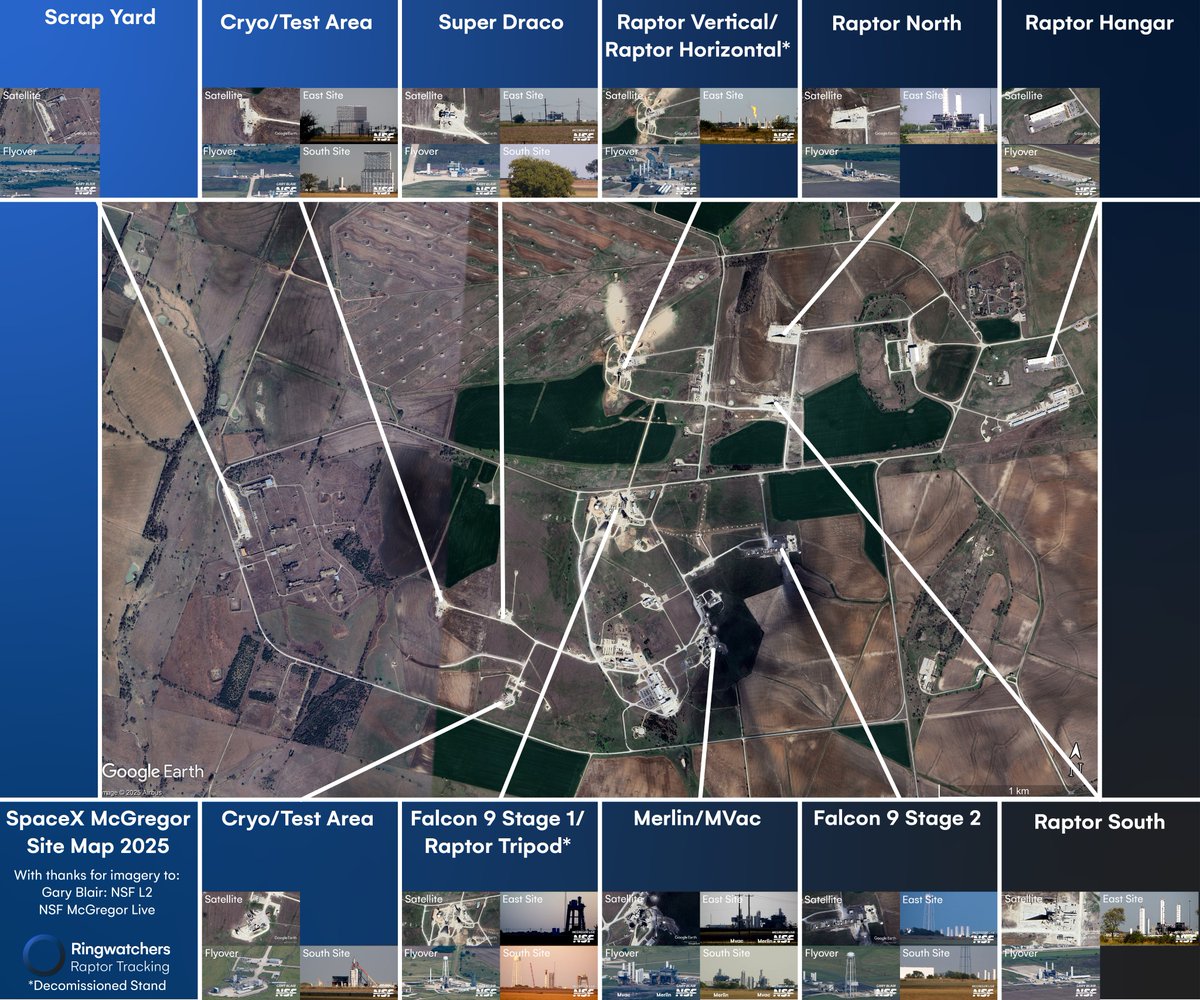1200x1000 pixels.
Task: View Falcon 9 Stage 2 Flyover photo
Action: [850, 972]
